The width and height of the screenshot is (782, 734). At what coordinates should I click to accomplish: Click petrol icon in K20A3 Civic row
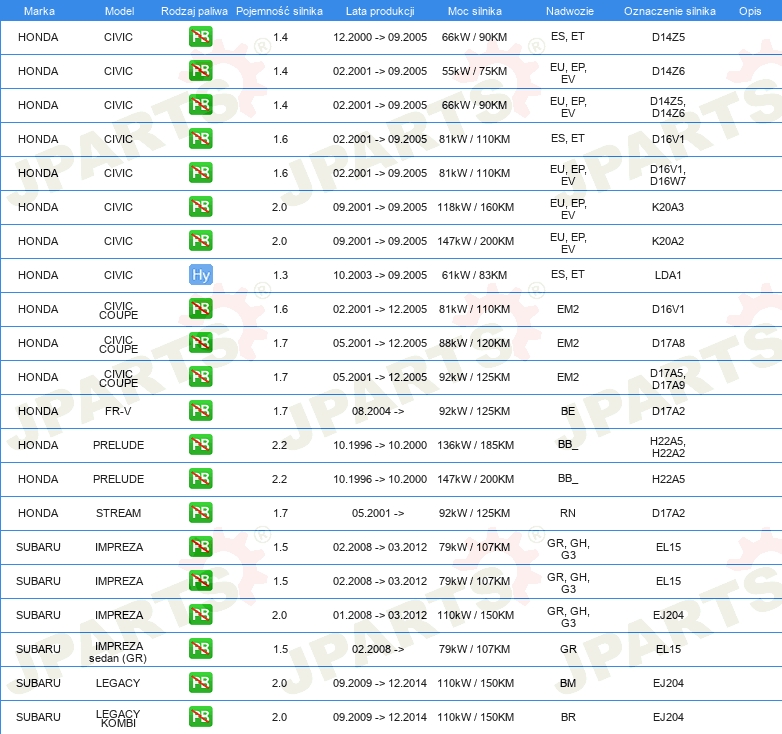click(x=200, y=207)
